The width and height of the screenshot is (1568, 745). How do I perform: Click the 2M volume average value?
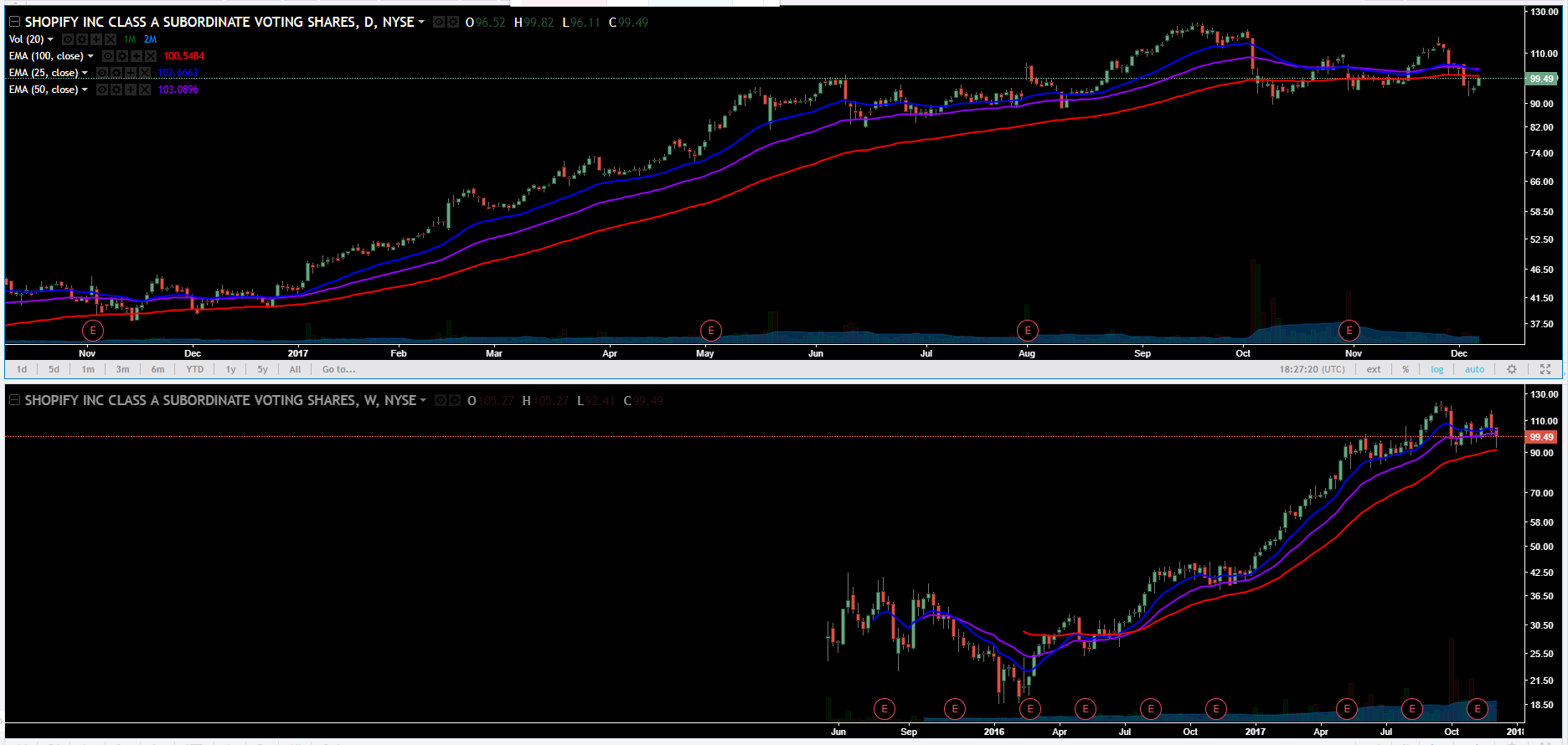point(150,39)
